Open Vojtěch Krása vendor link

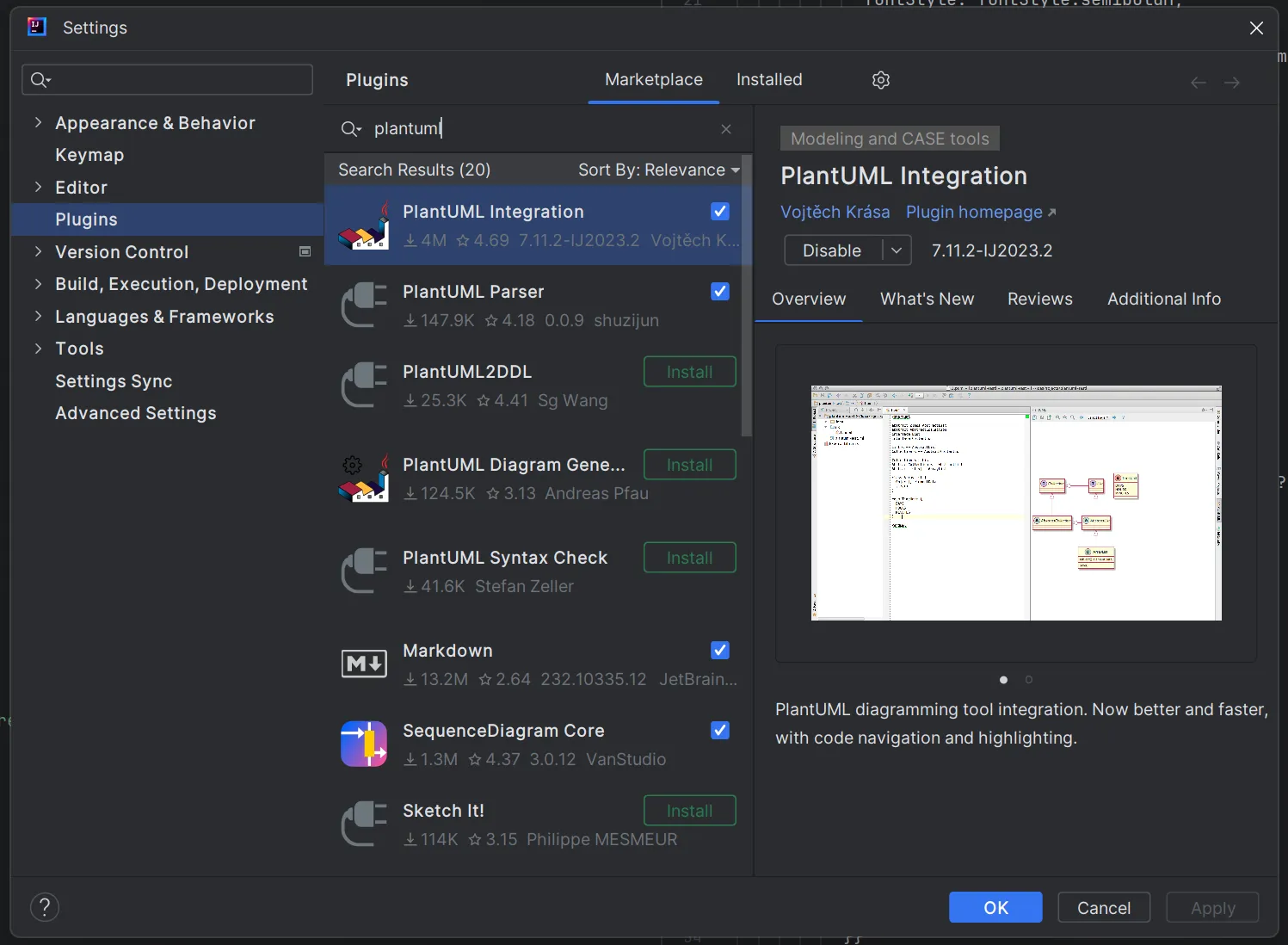(835, 212)
